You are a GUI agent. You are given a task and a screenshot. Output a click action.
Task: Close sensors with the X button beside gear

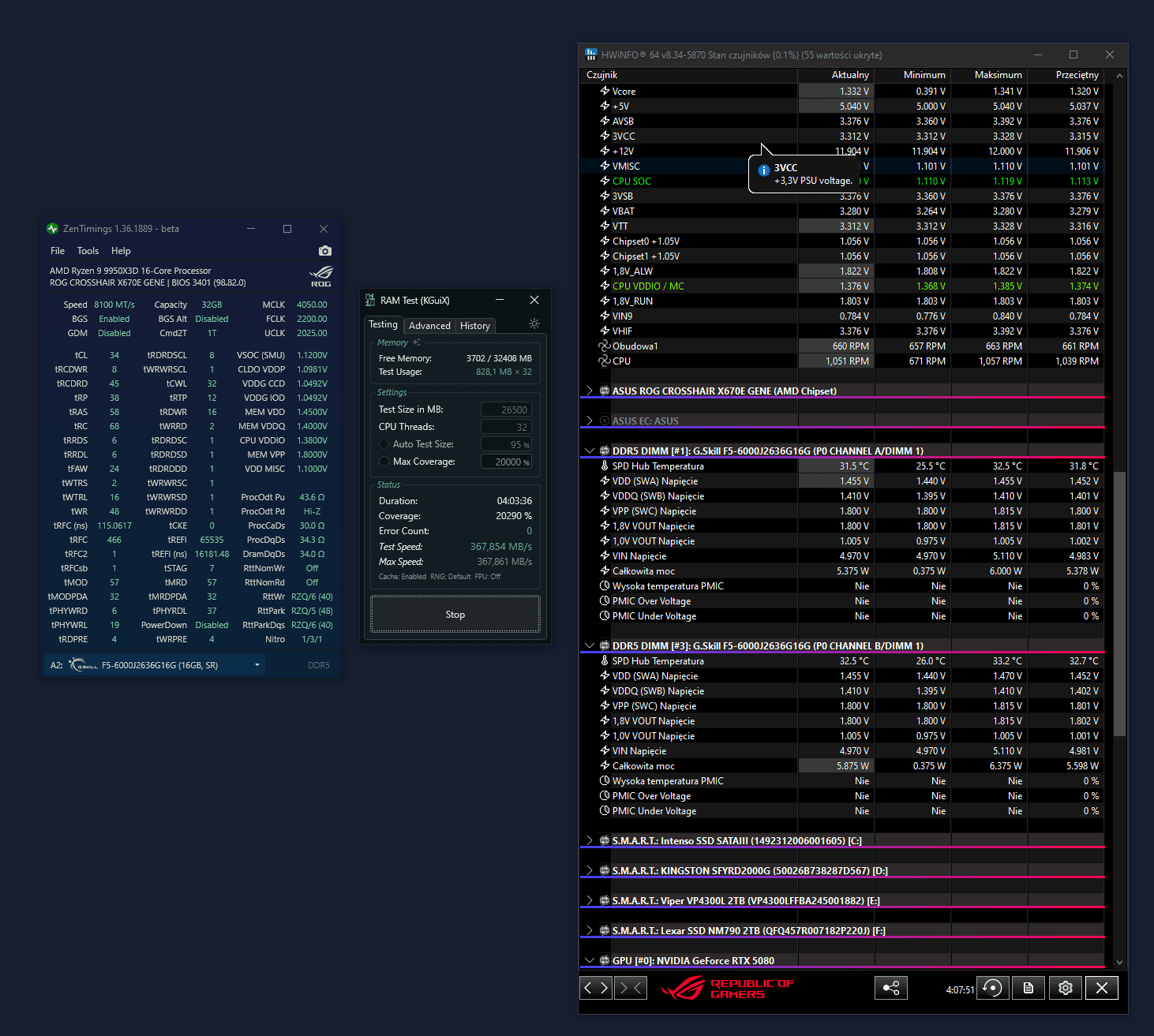pos(1102,988)
